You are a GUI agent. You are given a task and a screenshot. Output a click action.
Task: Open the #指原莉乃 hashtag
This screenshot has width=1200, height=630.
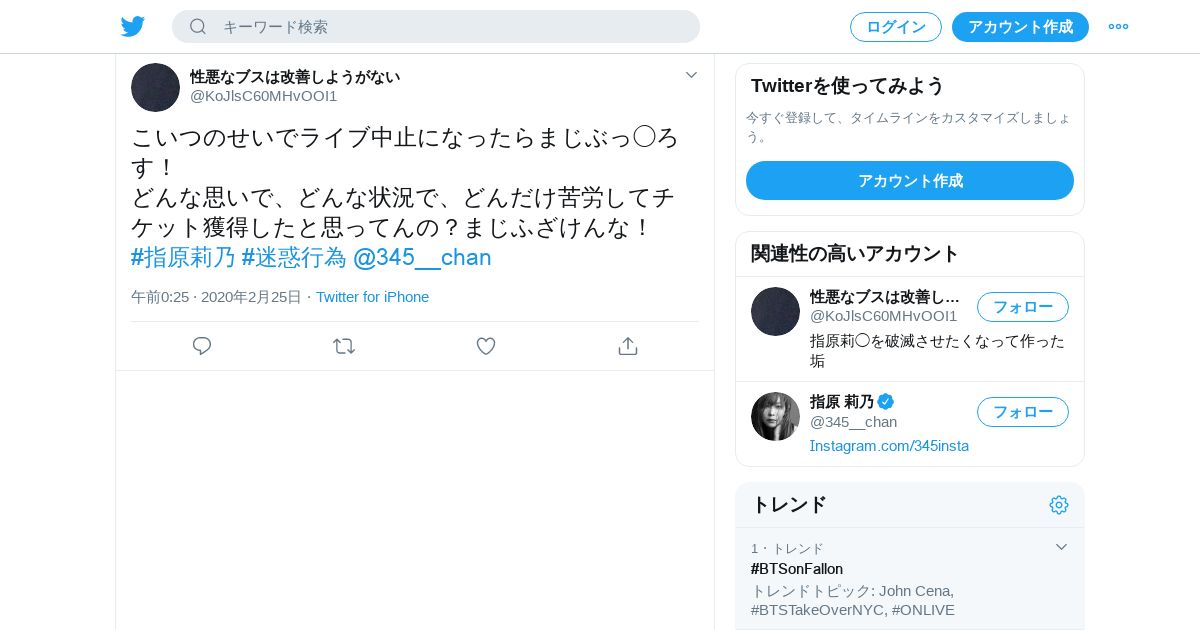pos(183,258)
